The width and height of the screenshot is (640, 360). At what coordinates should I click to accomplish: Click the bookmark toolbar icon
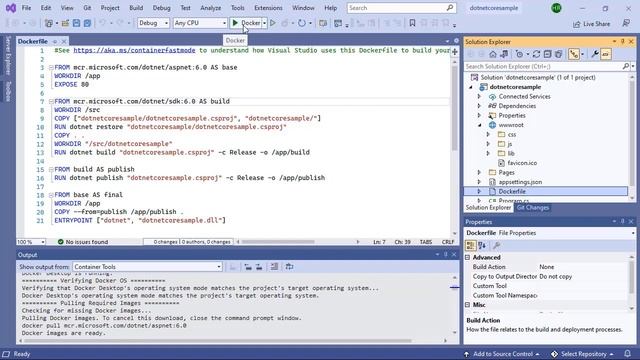(412, 23)
